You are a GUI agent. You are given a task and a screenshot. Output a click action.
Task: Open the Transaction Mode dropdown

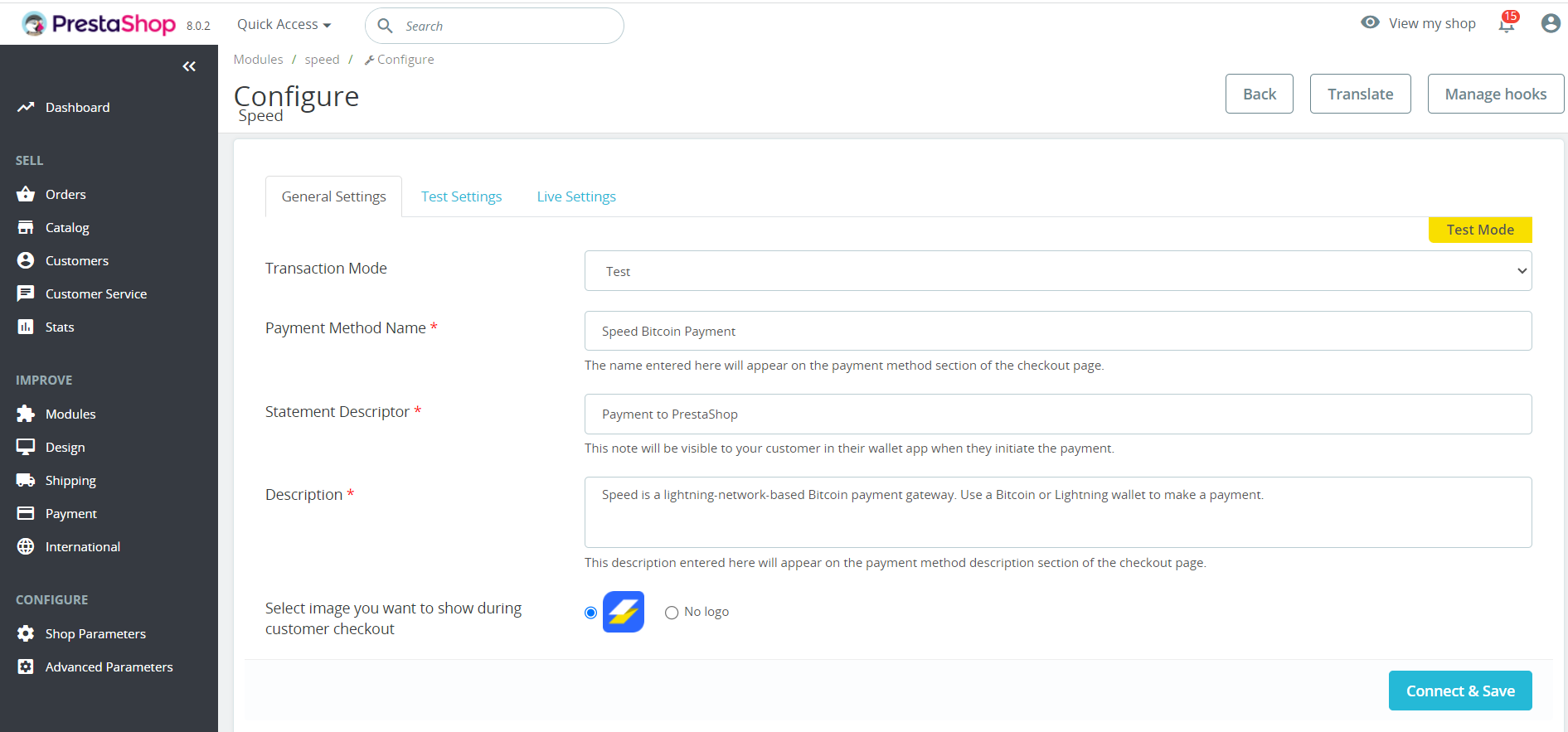coord(1058,271)
